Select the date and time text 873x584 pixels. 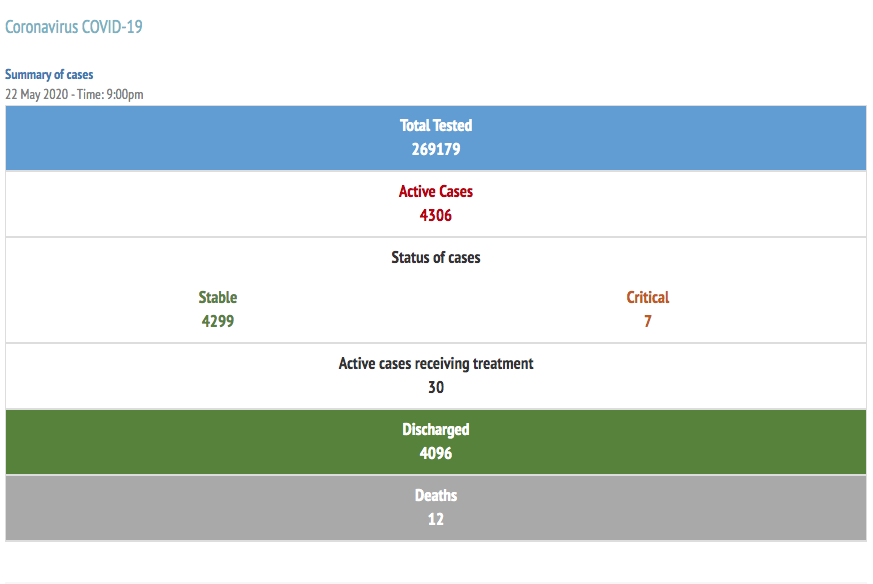[x=74, y=94]
